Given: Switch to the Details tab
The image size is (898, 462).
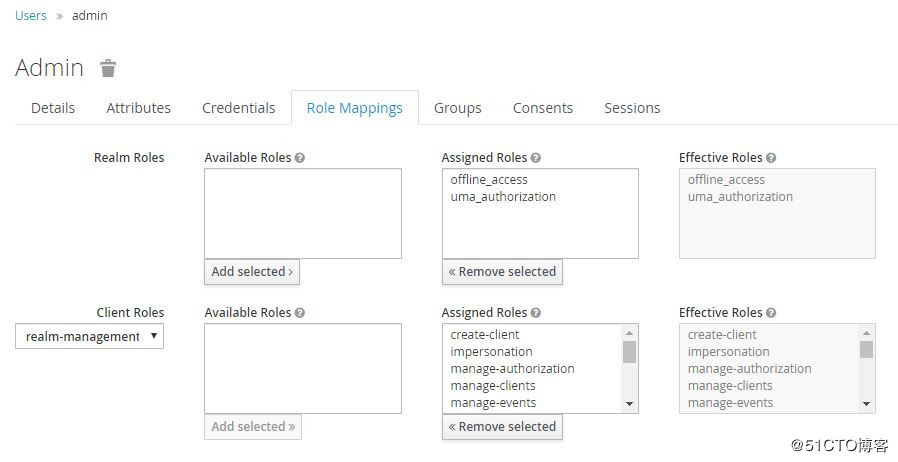Looking at the screenshot, I should 53,108.
